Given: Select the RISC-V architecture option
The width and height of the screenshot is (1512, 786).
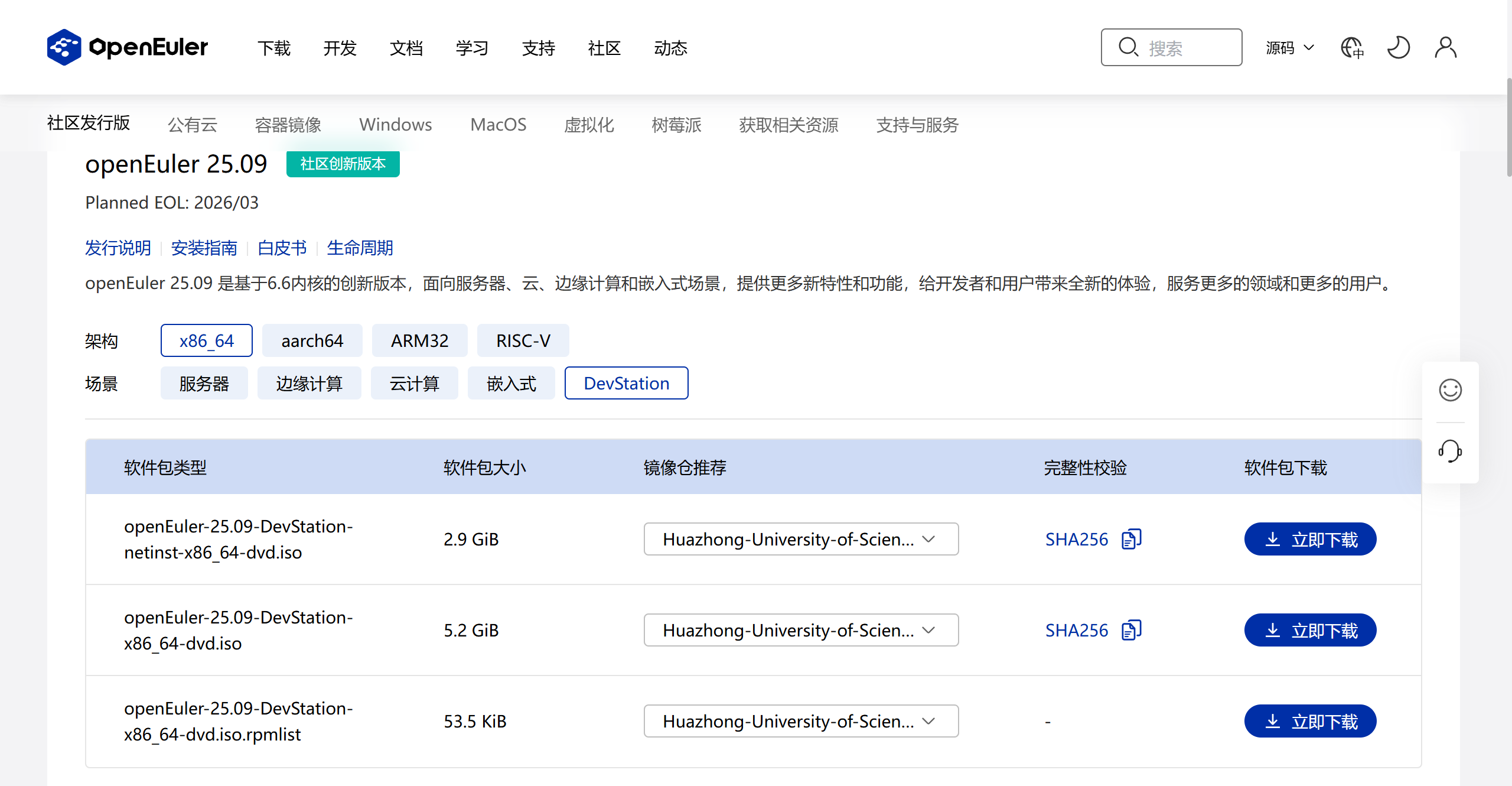Looking at the screenshot, I should click(x=523, y=340).
